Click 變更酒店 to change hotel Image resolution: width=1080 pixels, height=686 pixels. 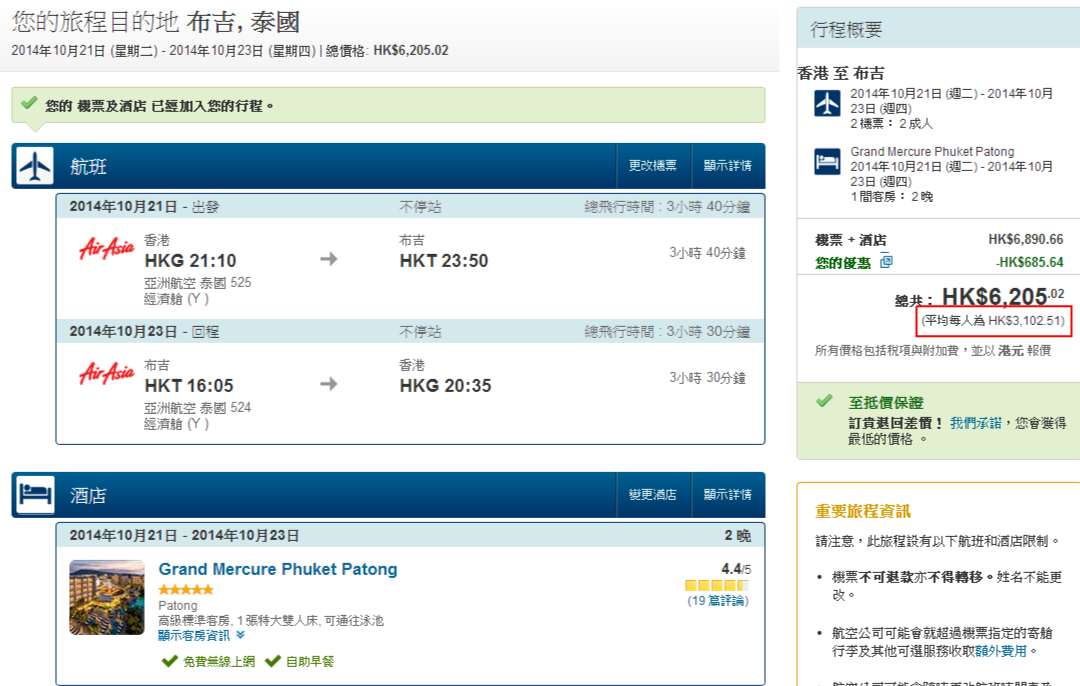(x=652, y=495)
